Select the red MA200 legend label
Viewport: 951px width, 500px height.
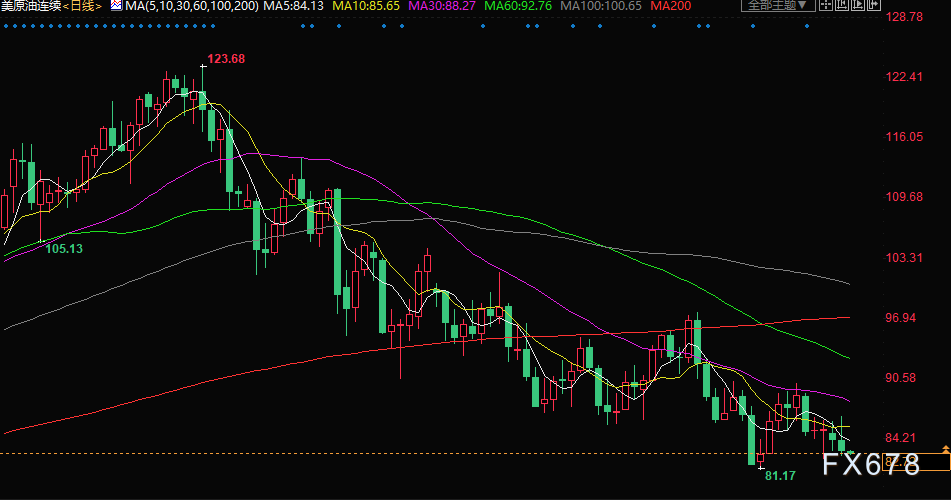671,6
